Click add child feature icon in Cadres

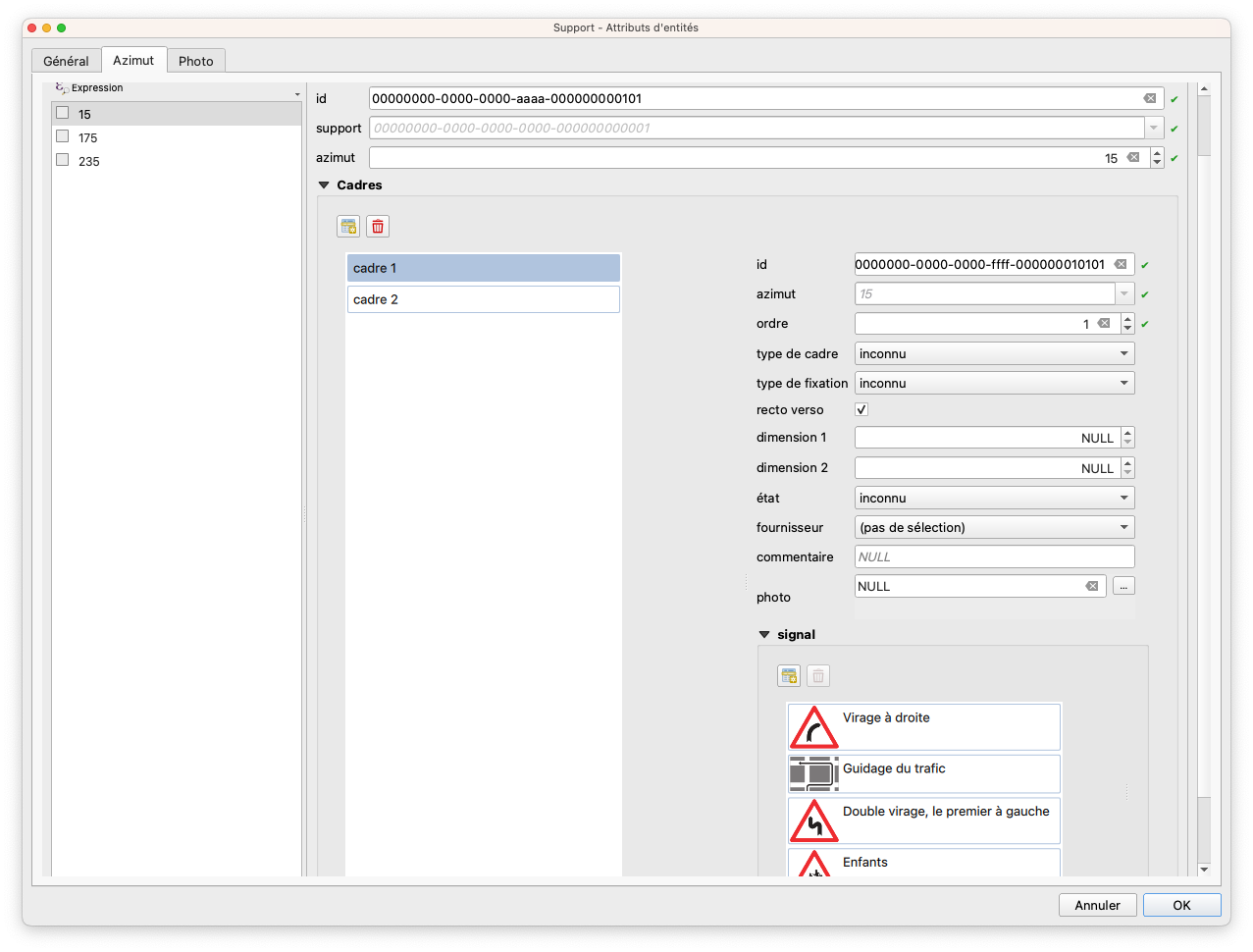pos(348,227)
